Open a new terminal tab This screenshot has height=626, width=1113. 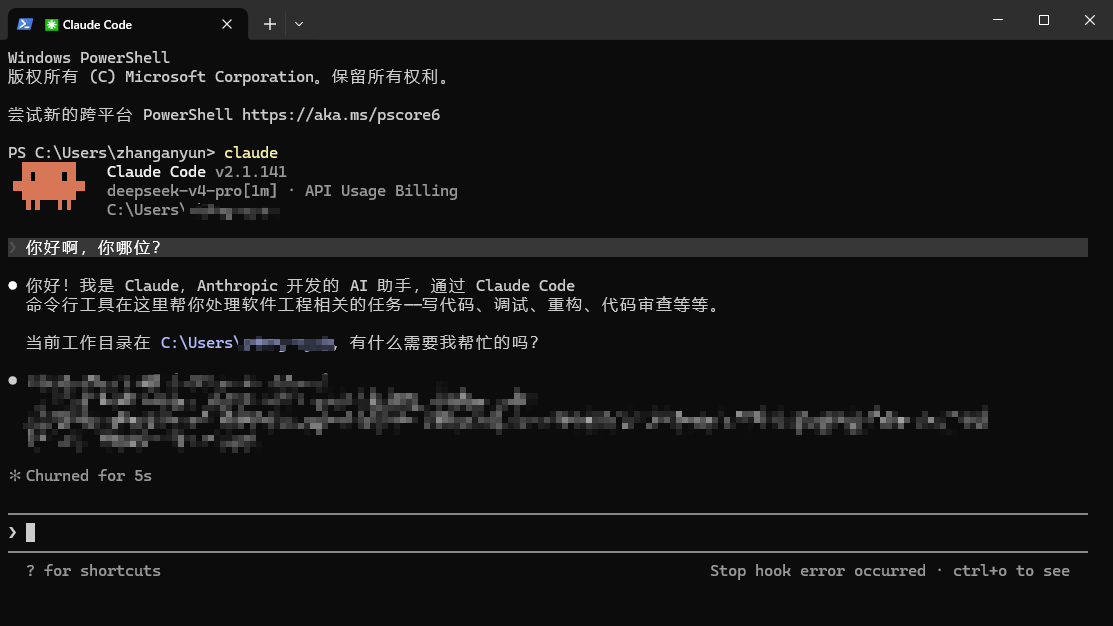pyautogui.click(x=270, y=24)
